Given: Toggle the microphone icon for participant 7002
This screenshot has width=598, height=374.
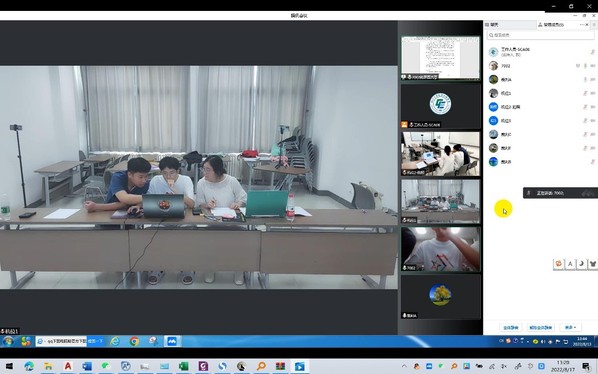Looking at the screenshot, I should [585, 66].
